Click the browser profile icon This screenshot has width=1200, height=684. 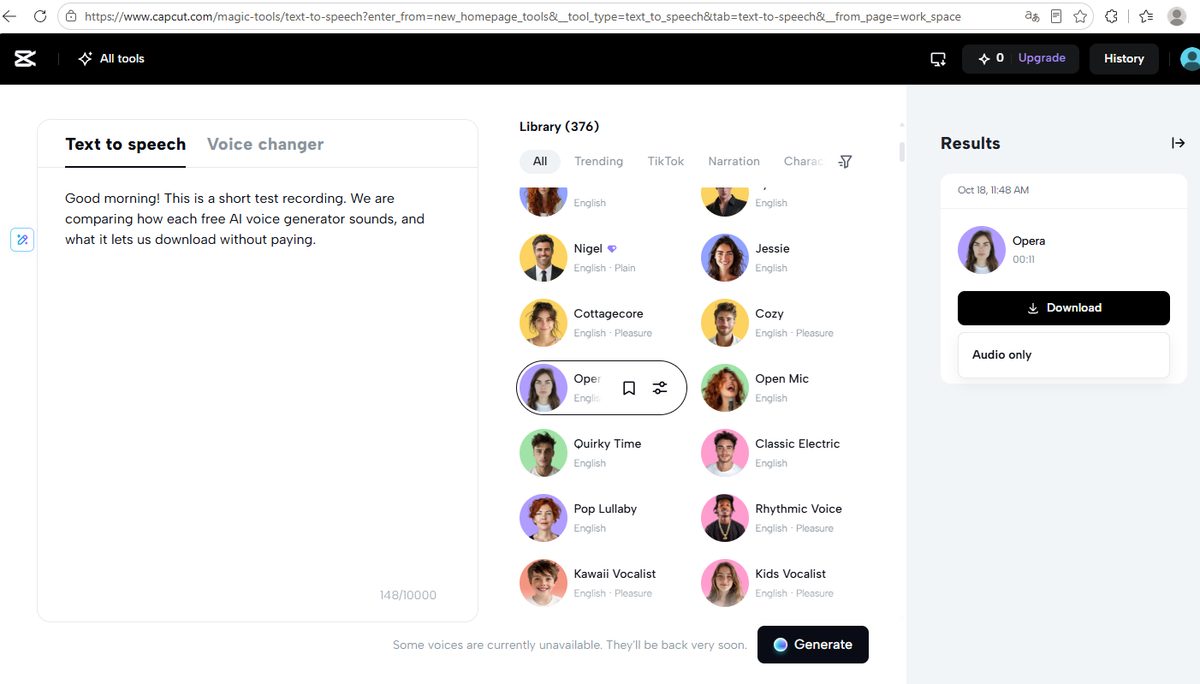pyautogui.click(x=1178, y=16)
